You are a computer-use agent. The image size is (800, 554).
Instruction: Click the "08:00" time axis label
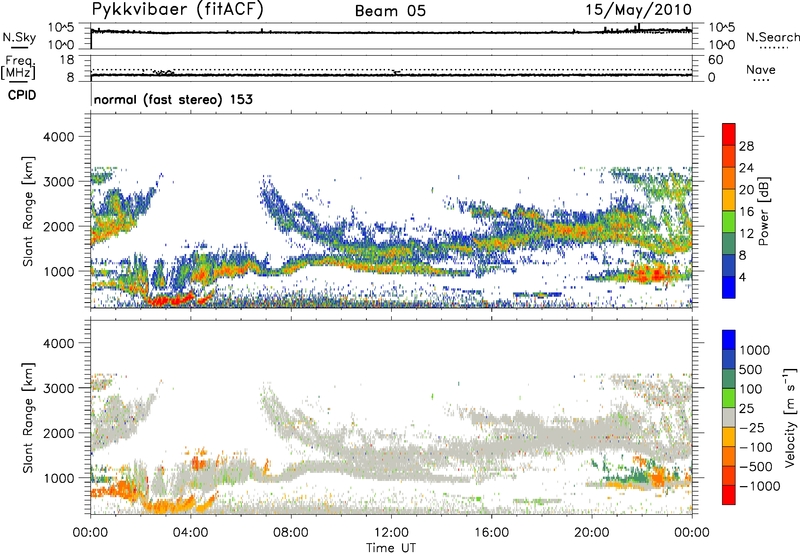[291, 533]
